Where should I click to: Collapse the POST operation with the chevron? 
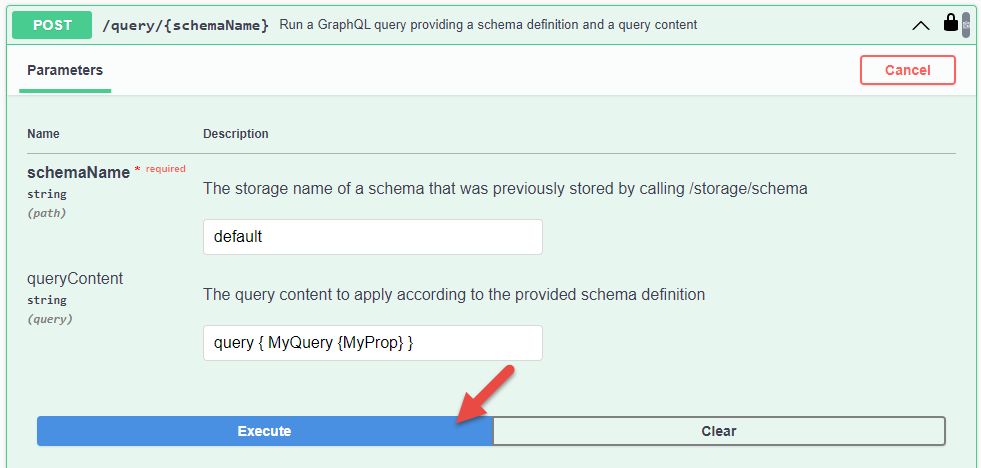[921, 25]
